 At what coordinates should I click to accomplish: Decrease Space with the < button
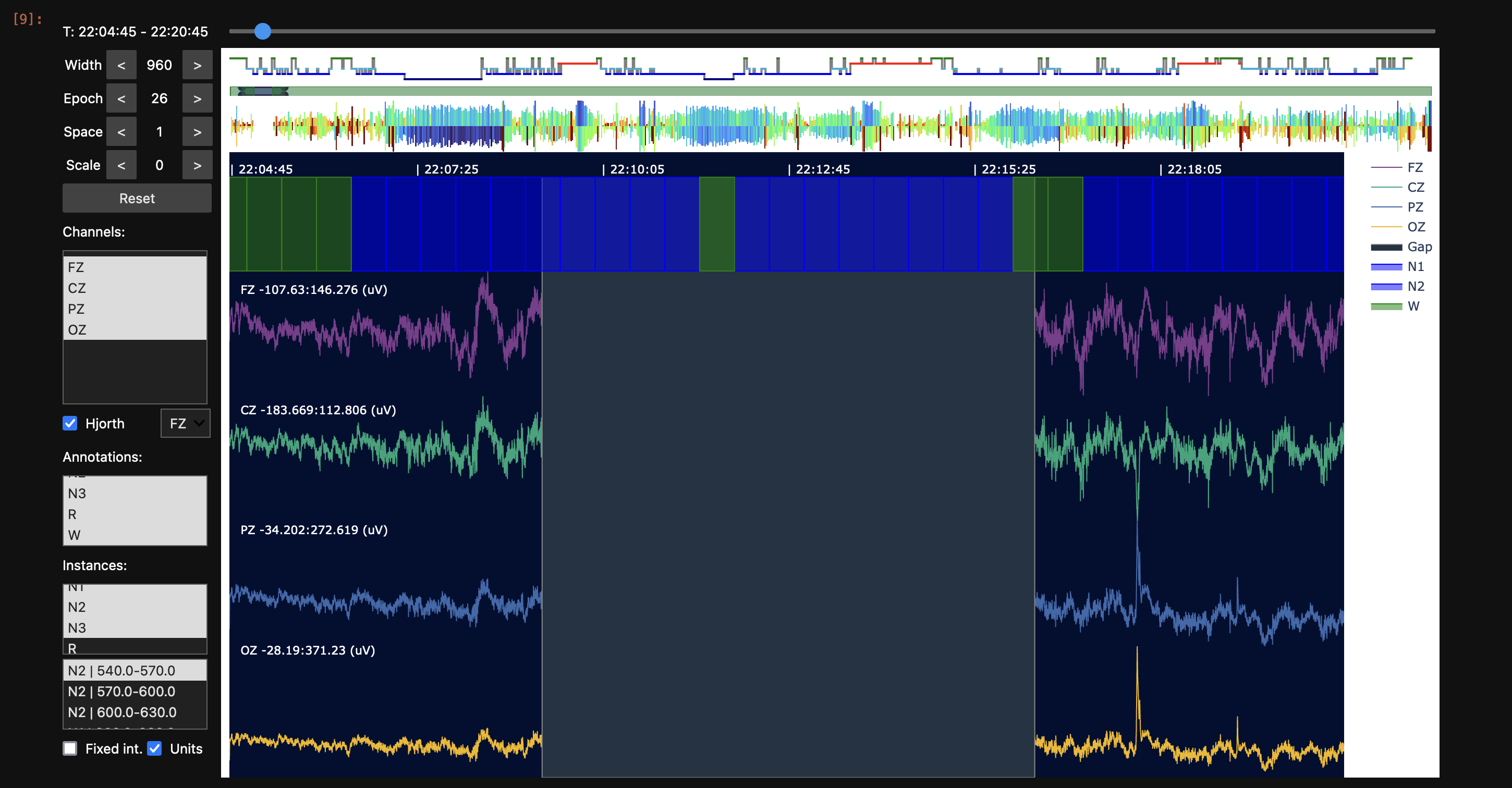coord(121,132)
